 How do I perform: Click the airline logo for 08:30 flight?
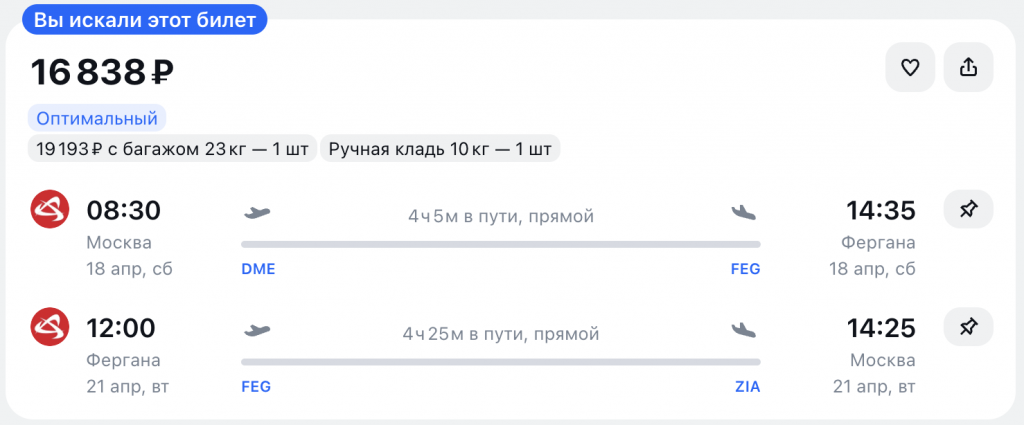(48, 210)
